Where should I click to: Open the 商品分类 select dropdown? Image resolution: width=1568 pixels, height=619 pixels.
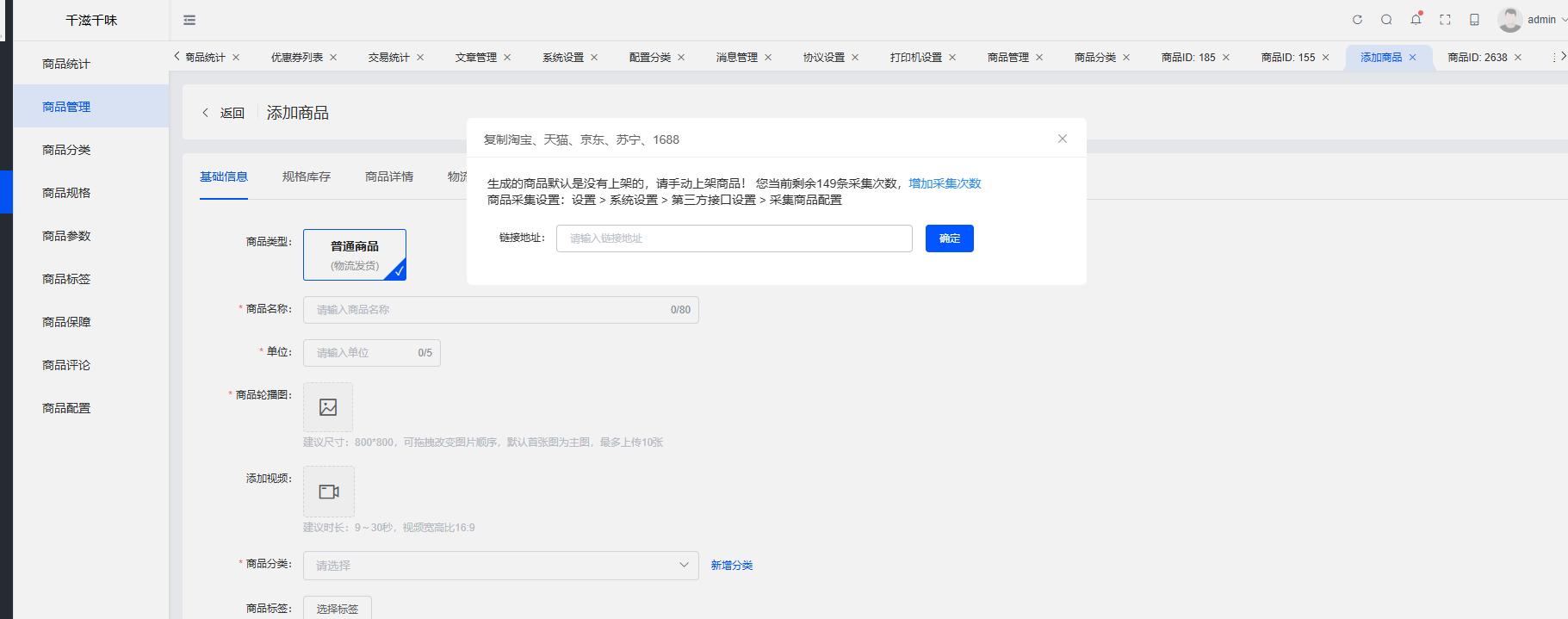[500, 566]
